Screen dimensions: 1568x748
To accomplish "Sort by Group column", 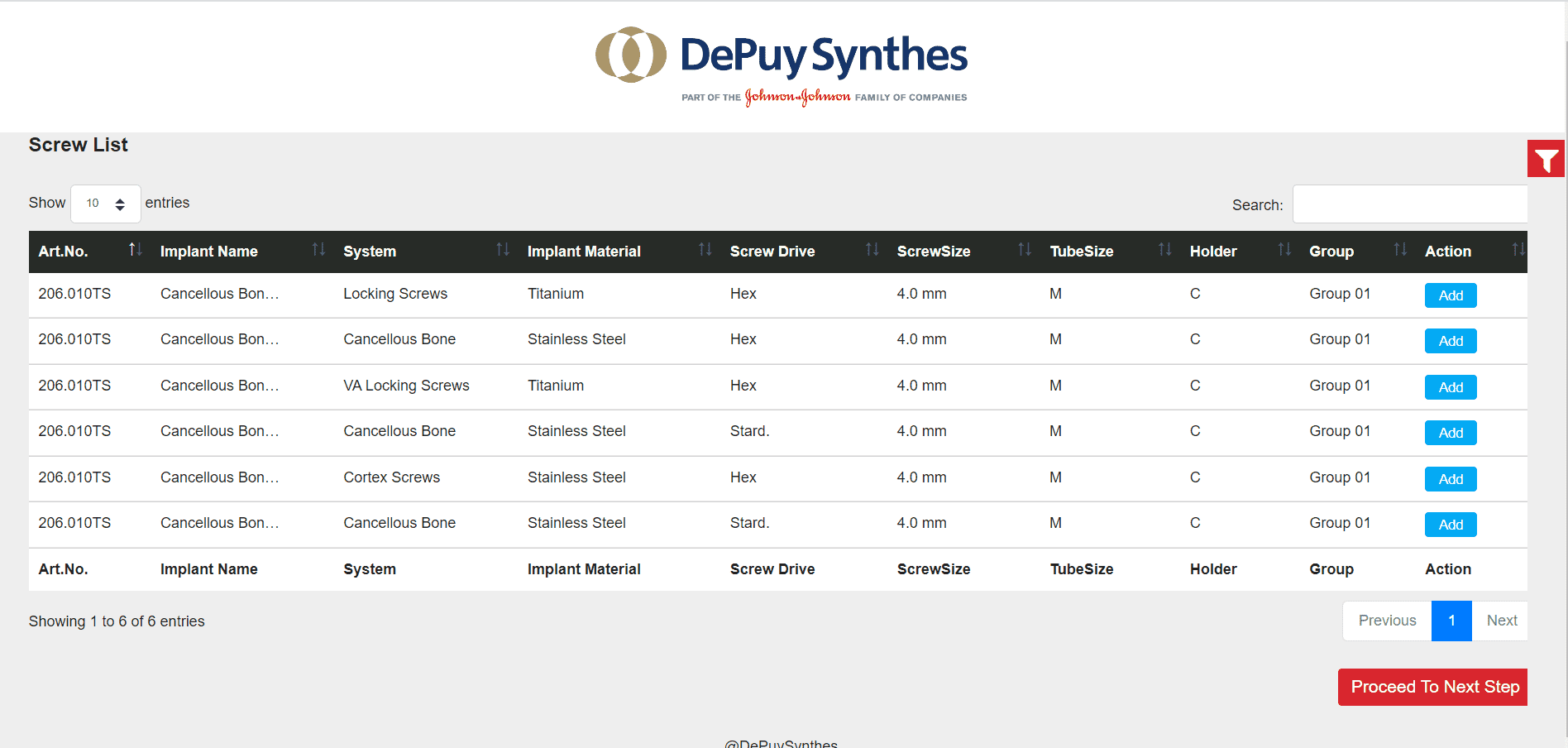I will [x=1357, y=252].
